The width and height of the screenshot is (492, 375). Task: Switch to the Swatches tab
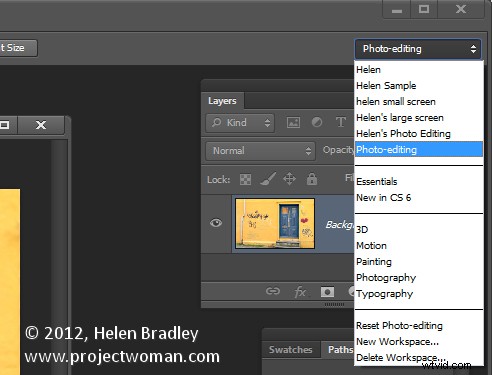(291, 349)
